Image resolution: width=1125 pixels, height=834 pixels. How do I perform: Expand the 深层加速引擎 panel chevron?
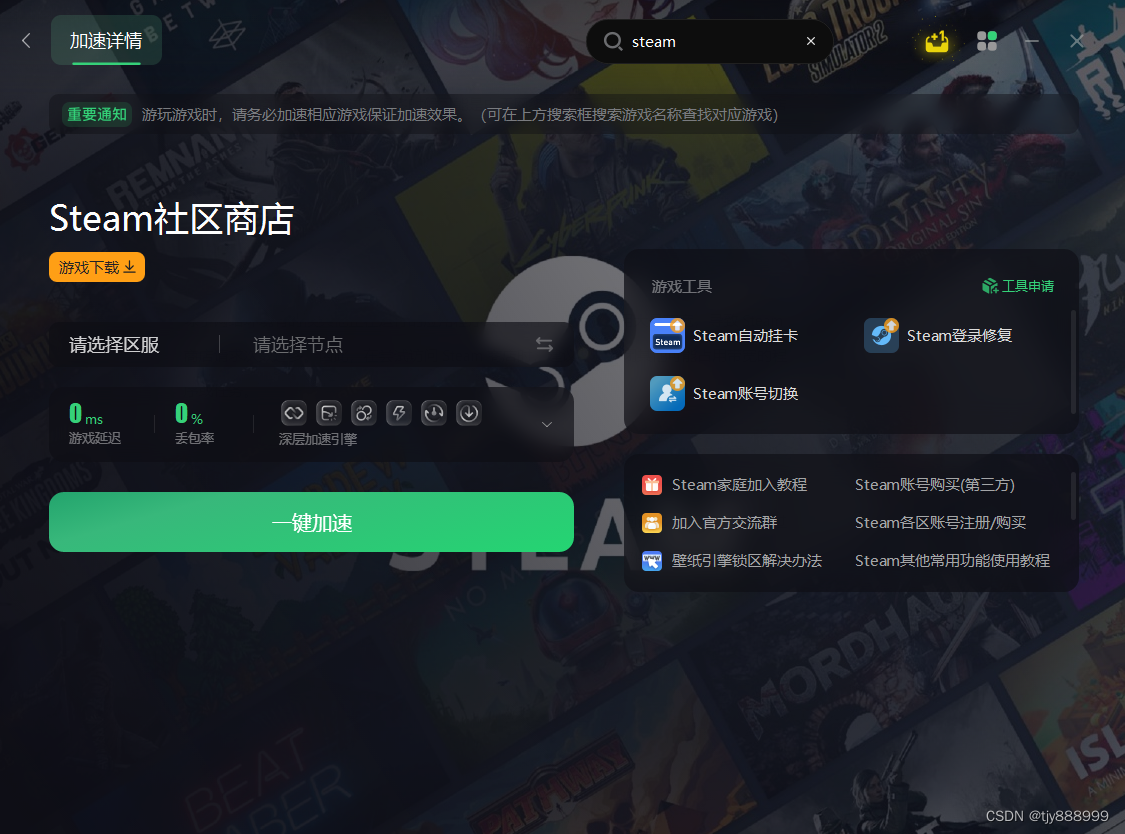pos(547,424)
